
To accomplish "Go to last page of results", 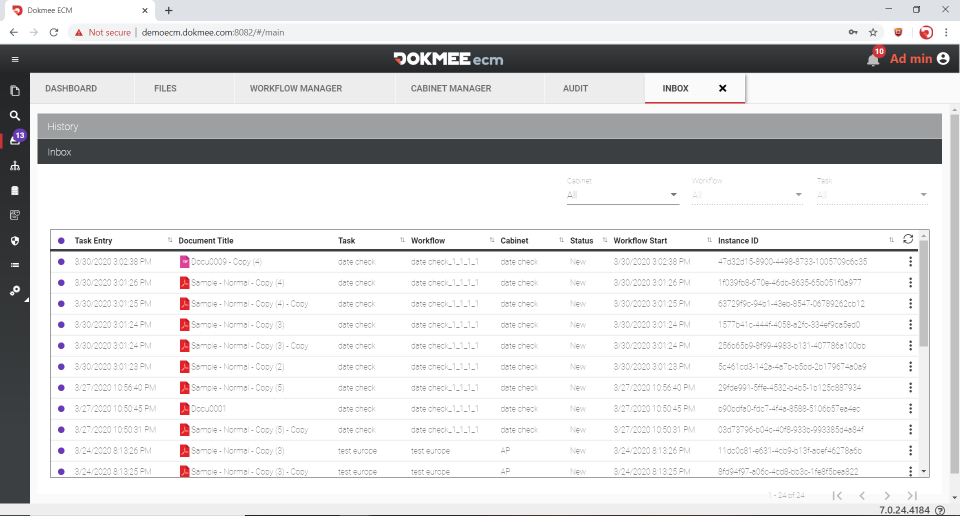I will pyautogui.click(x=912, y=496).
